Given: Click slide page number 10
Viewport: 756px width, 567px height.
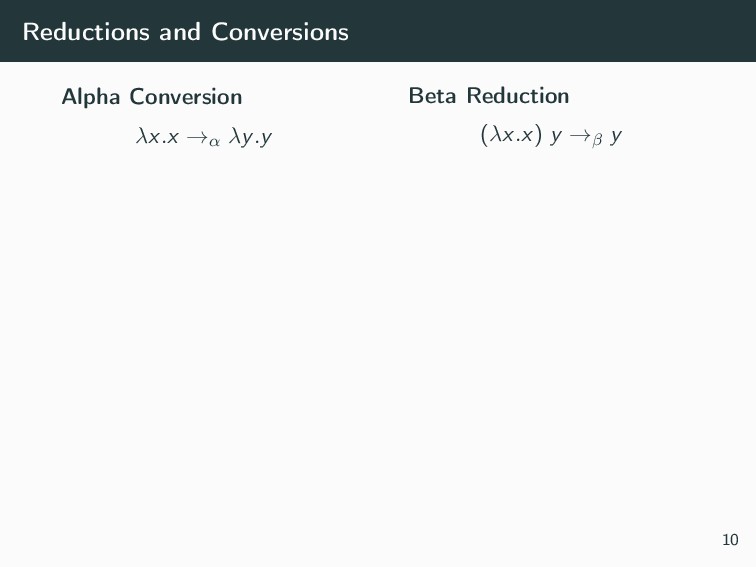Looking at the screenshot, I should click(x=730, y=541).
